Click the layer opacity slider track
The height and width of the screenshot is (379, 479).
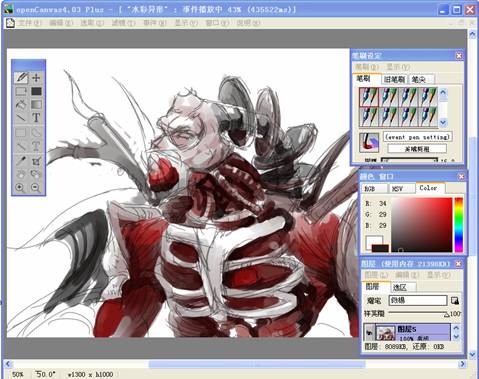419,313
